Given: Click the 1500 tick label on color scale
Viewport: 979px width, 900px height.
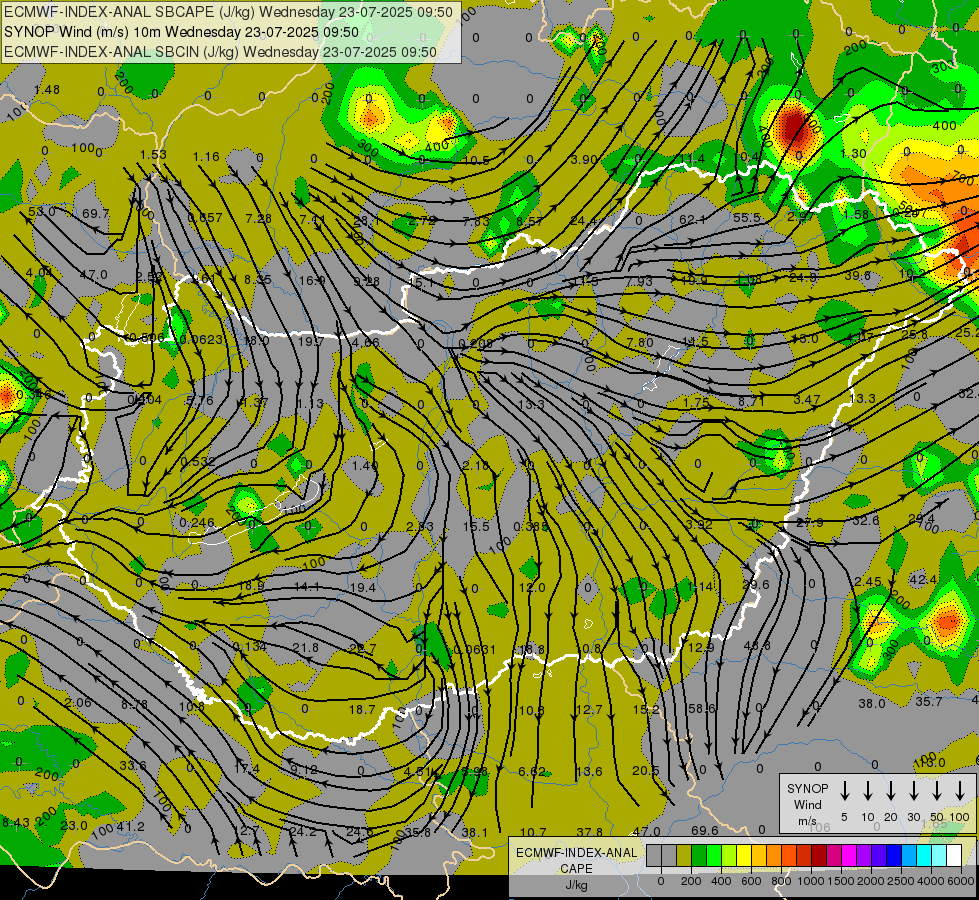Looking at the screenshot, I should tap(841, 881).
